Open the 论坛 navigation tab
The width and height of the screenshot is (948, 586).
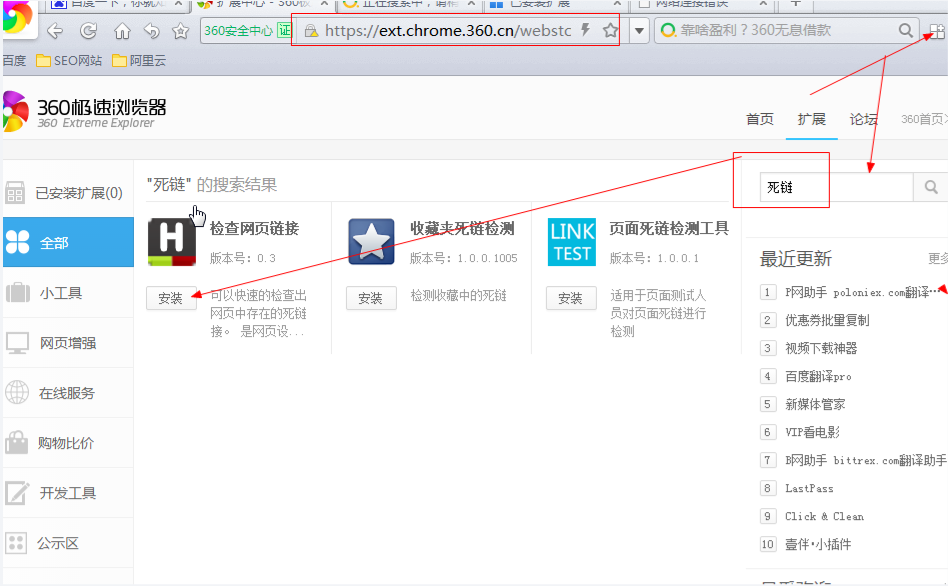click(x=863, y=119)
